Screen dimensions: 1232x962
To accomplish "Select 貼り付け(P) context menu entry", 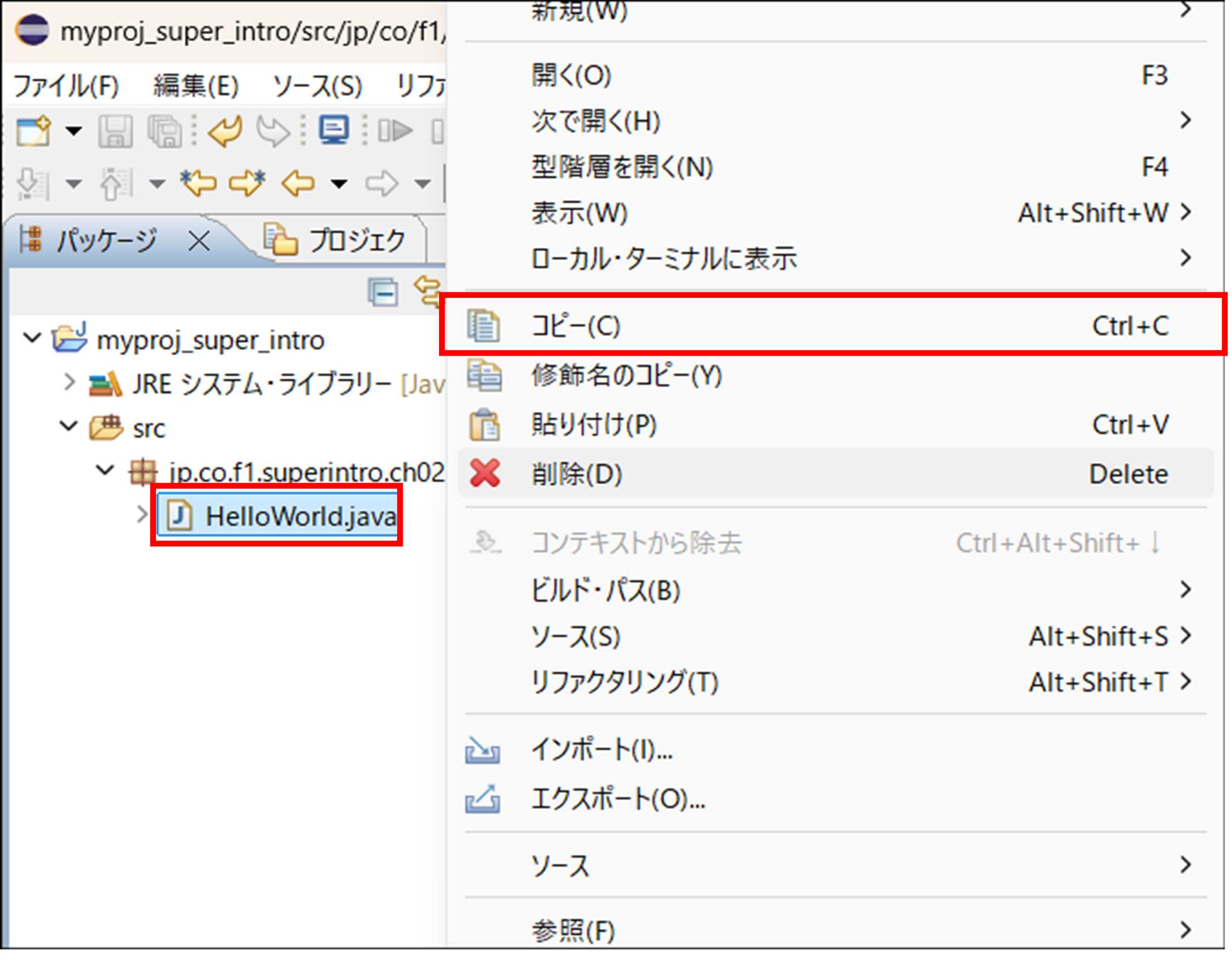I will click(594, 424).
